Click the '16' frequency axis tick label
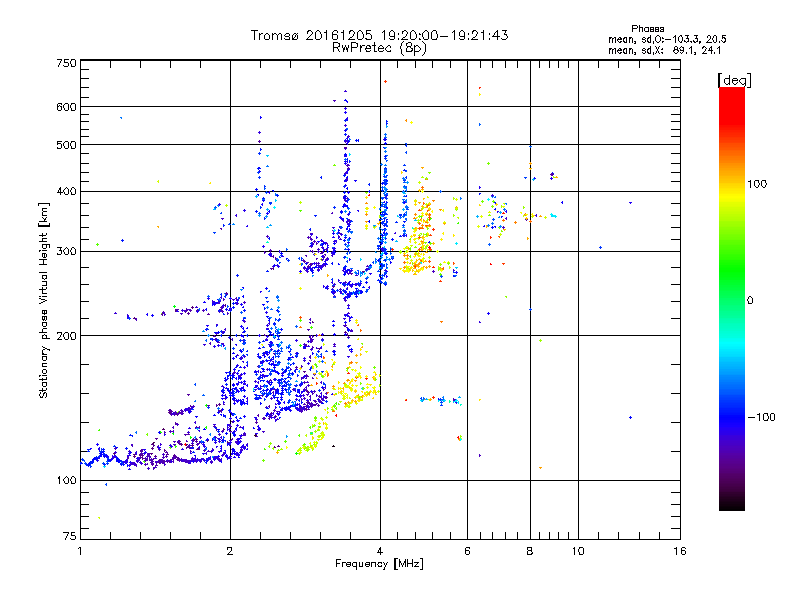The width and height of the screenshot is (800, 600). (x=680, y=551)
